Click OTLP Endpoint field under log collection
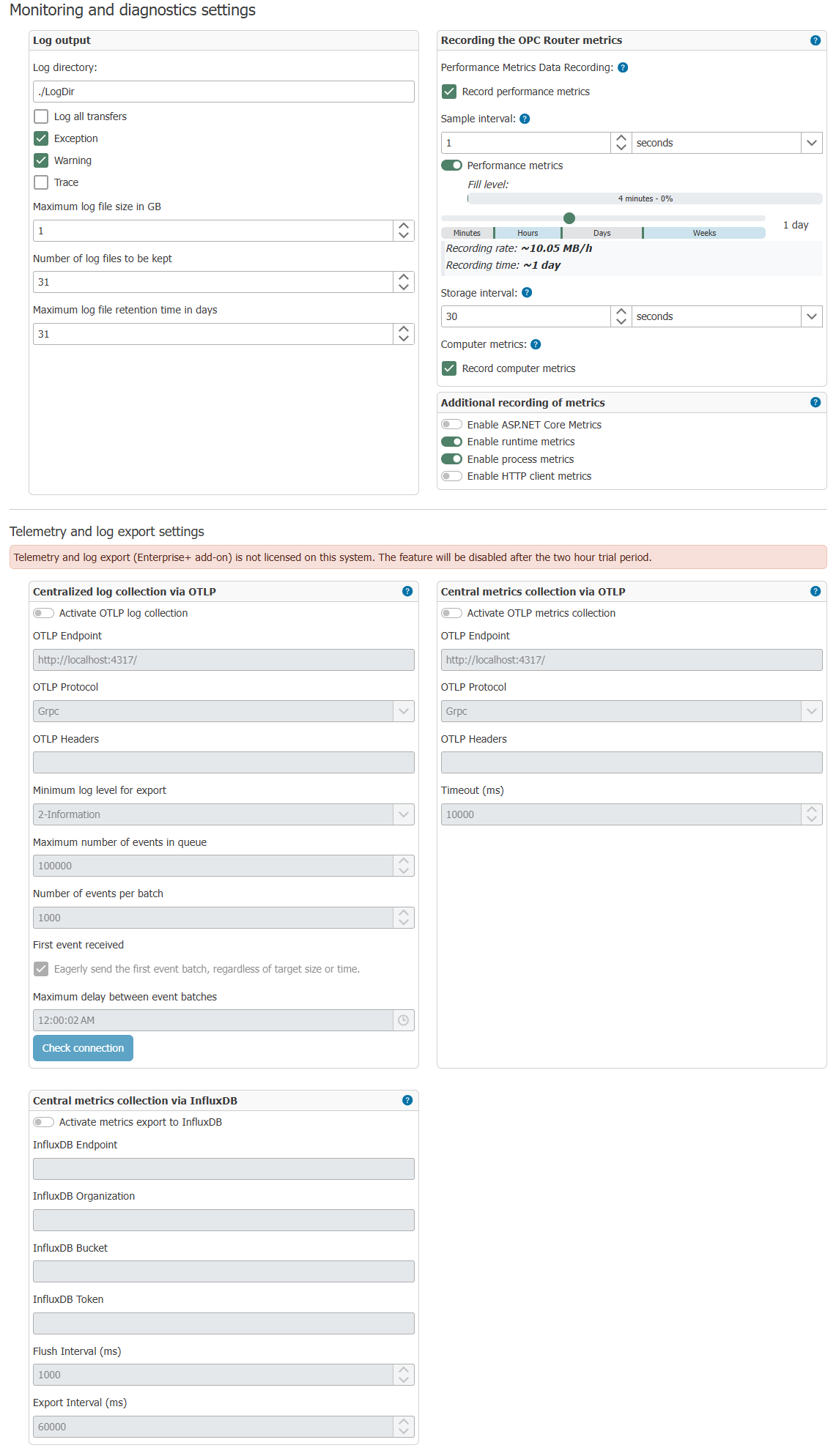The image size is (836, 1456). pyautogui.click(x=223, y=660)
